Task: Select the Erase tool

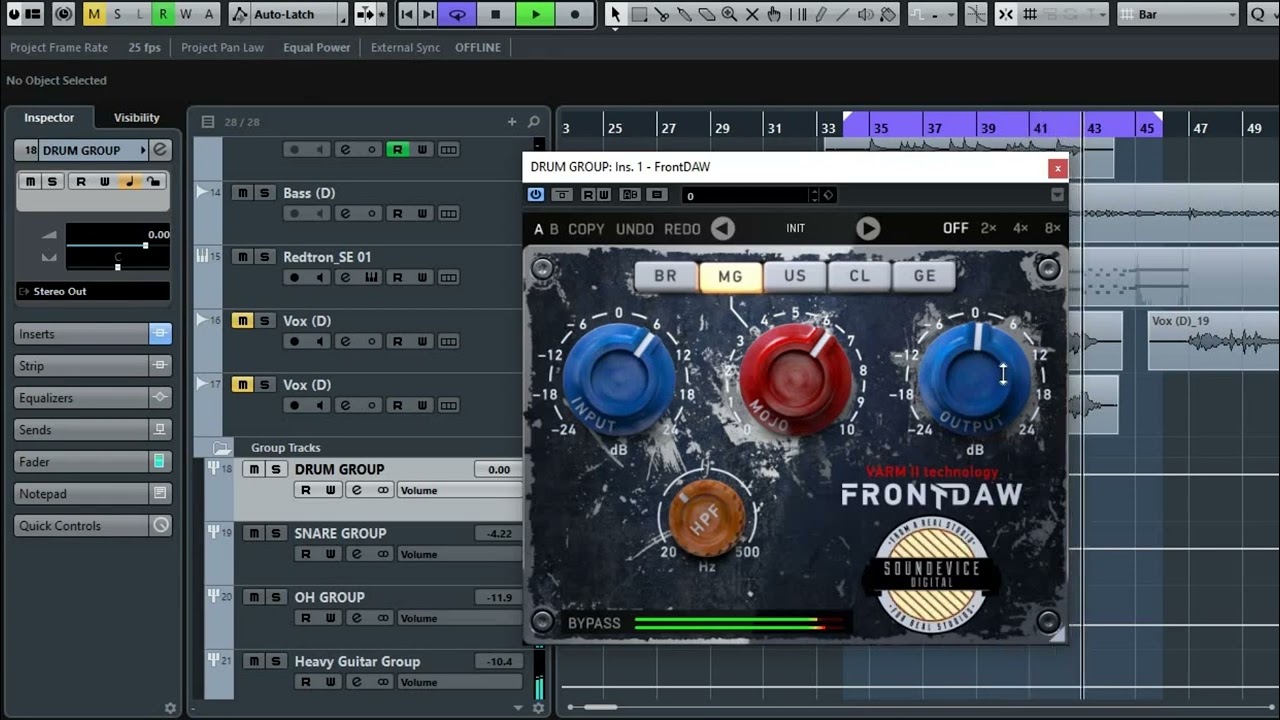Action: 707,14
